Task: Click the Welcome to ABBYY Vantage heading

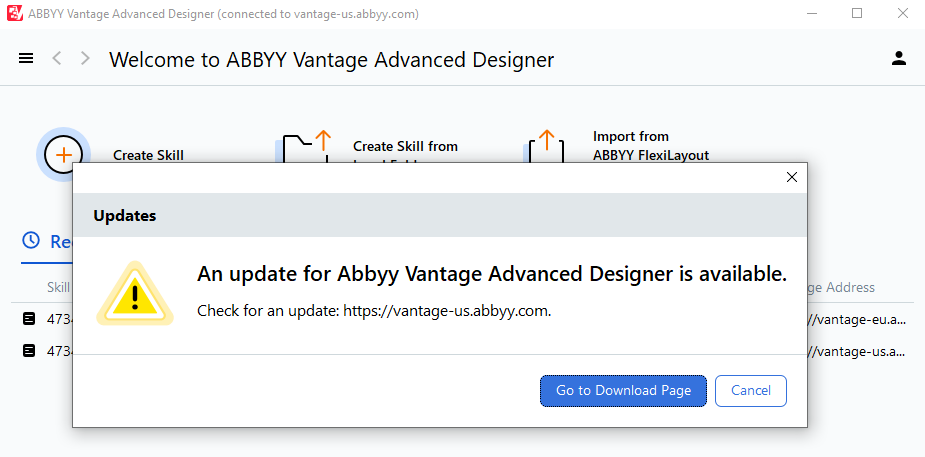Action: tap(332, 60)
